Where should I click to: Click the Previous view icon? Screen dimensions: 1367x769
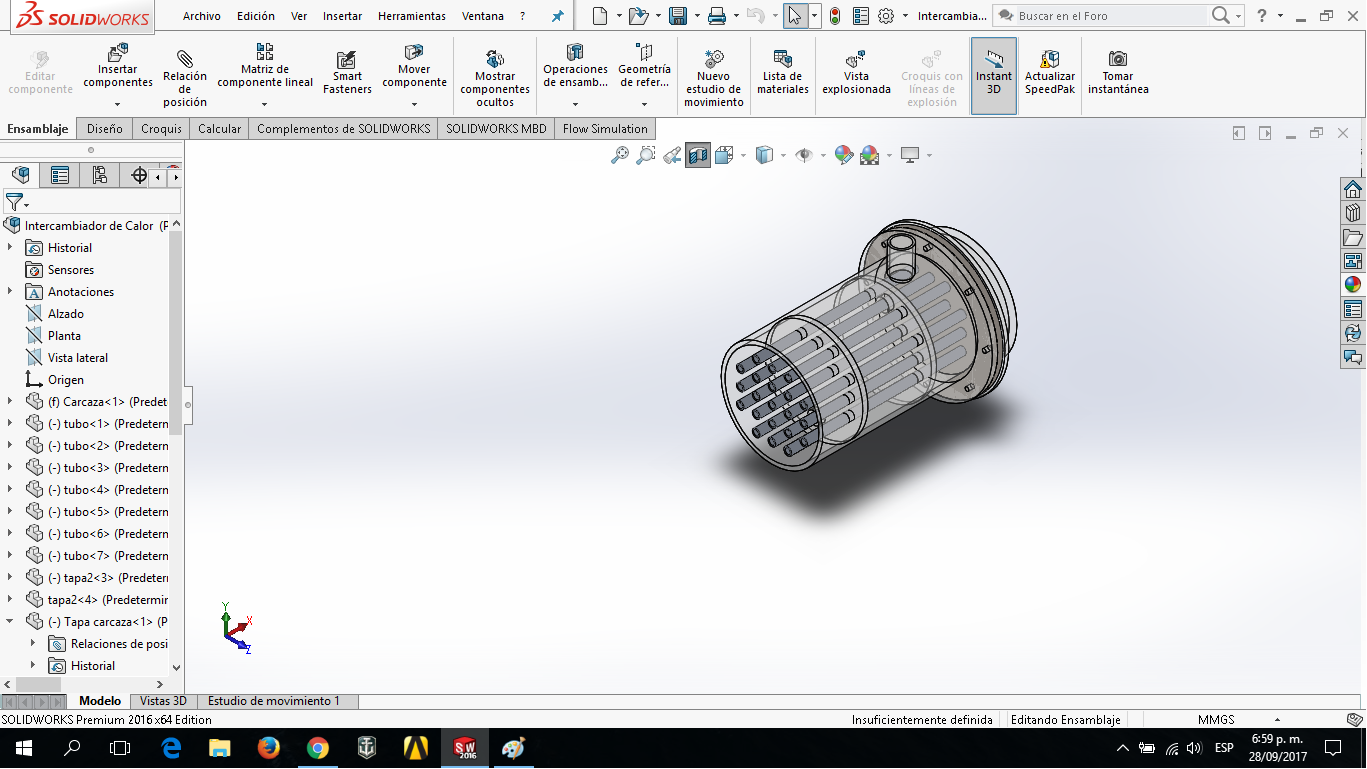tap(672, 155)
